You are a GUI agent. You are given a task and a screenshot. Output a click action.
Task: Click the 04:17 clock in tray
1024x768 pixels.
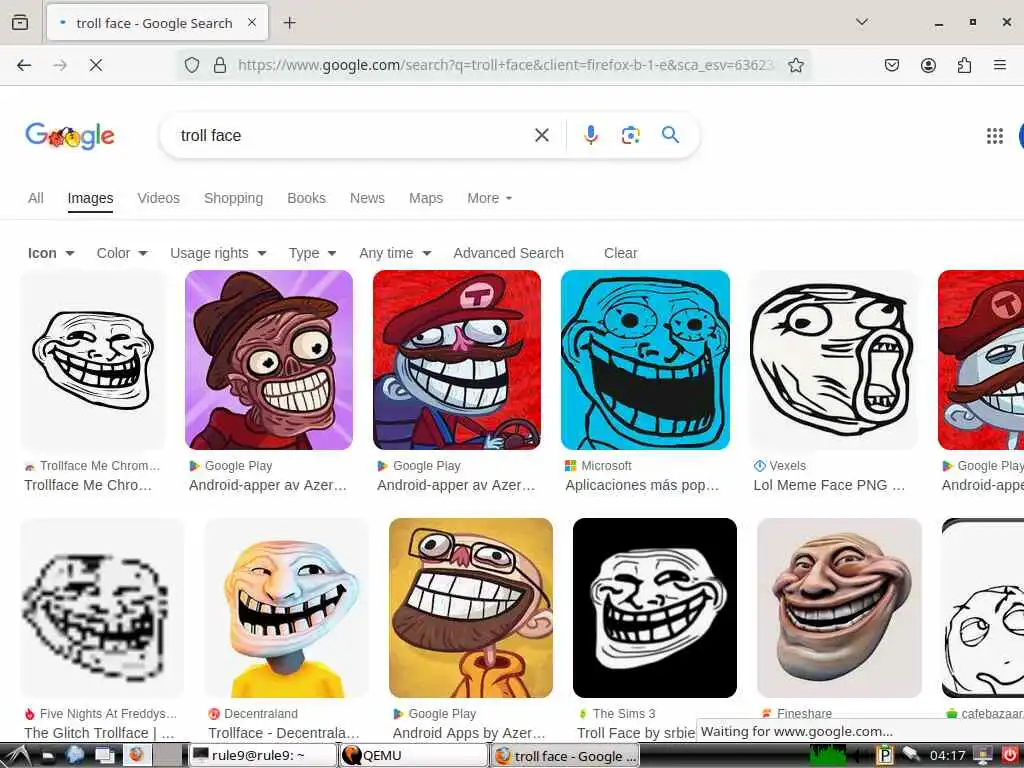pos(947,756)
